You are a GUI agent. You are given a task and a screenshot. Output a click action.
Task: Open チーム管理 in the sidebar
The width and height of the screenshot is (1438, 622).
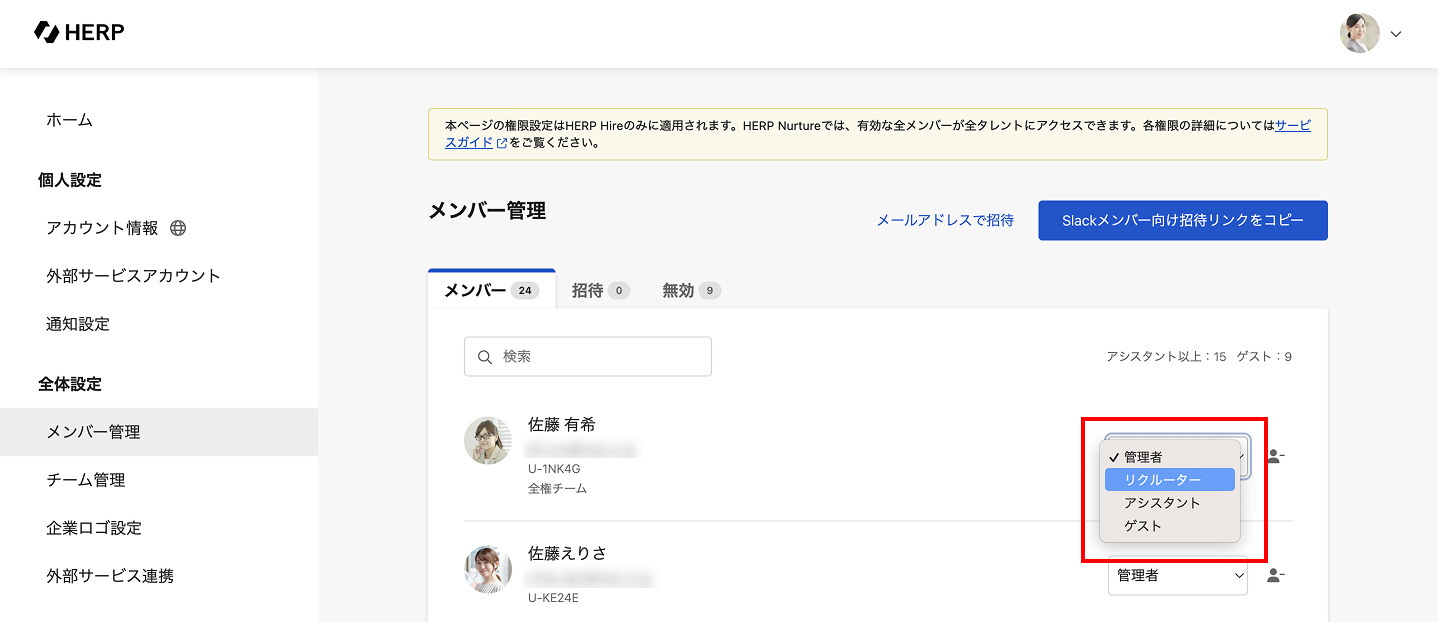click(x=86, y=480)
